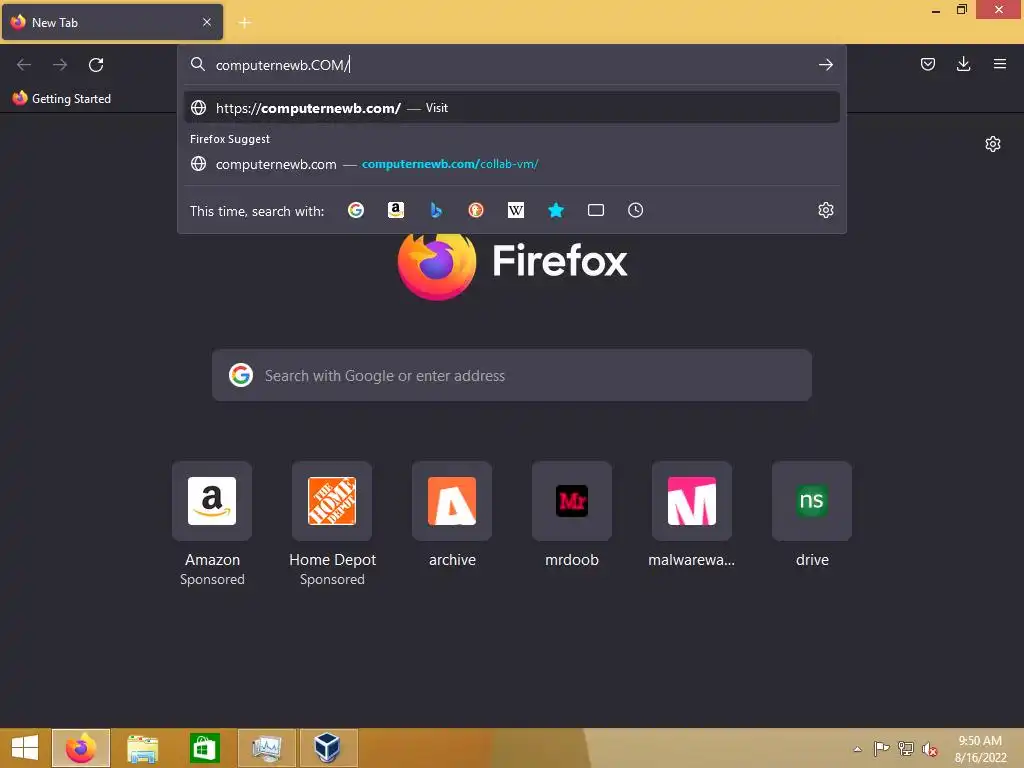Reload the current page

pos(96,65)
